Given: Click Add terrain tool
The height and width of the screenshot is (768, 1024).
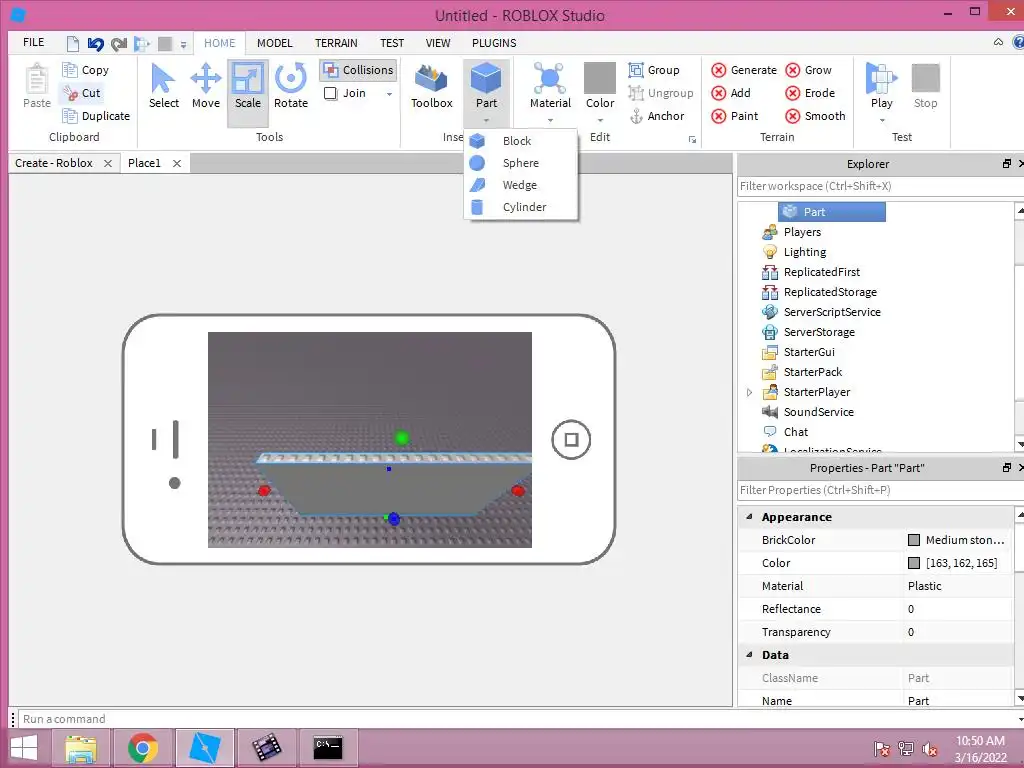Looking at the screenshot, I should 731,93.
